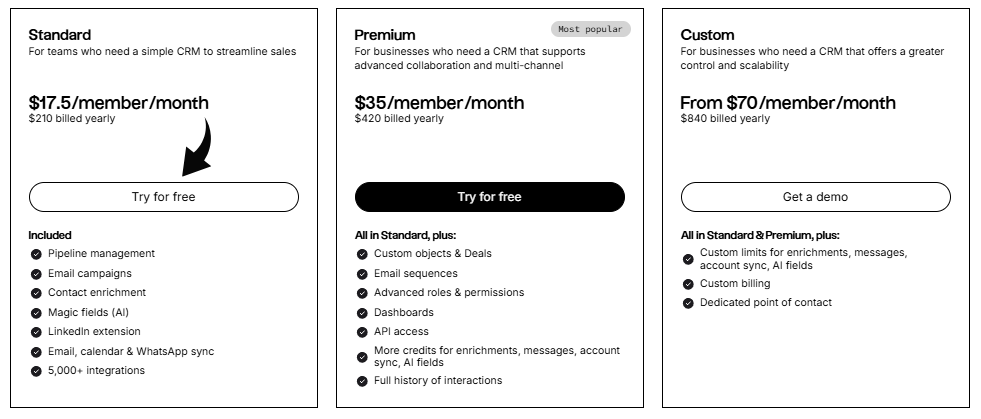Click the checkmark icon beside API access

pyautogui.click(x=362, y=332)
